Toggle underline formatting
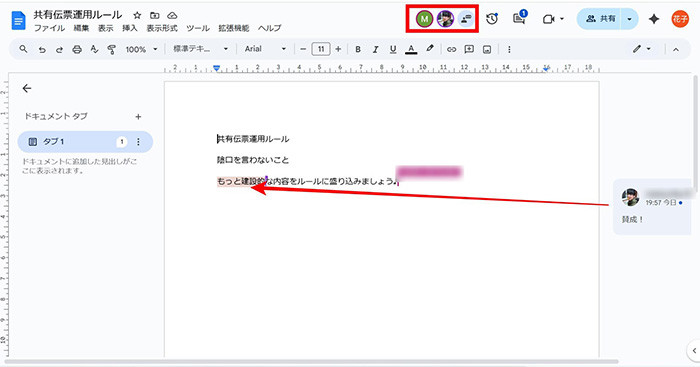This screenshot has width=700, height=367. 393,50
